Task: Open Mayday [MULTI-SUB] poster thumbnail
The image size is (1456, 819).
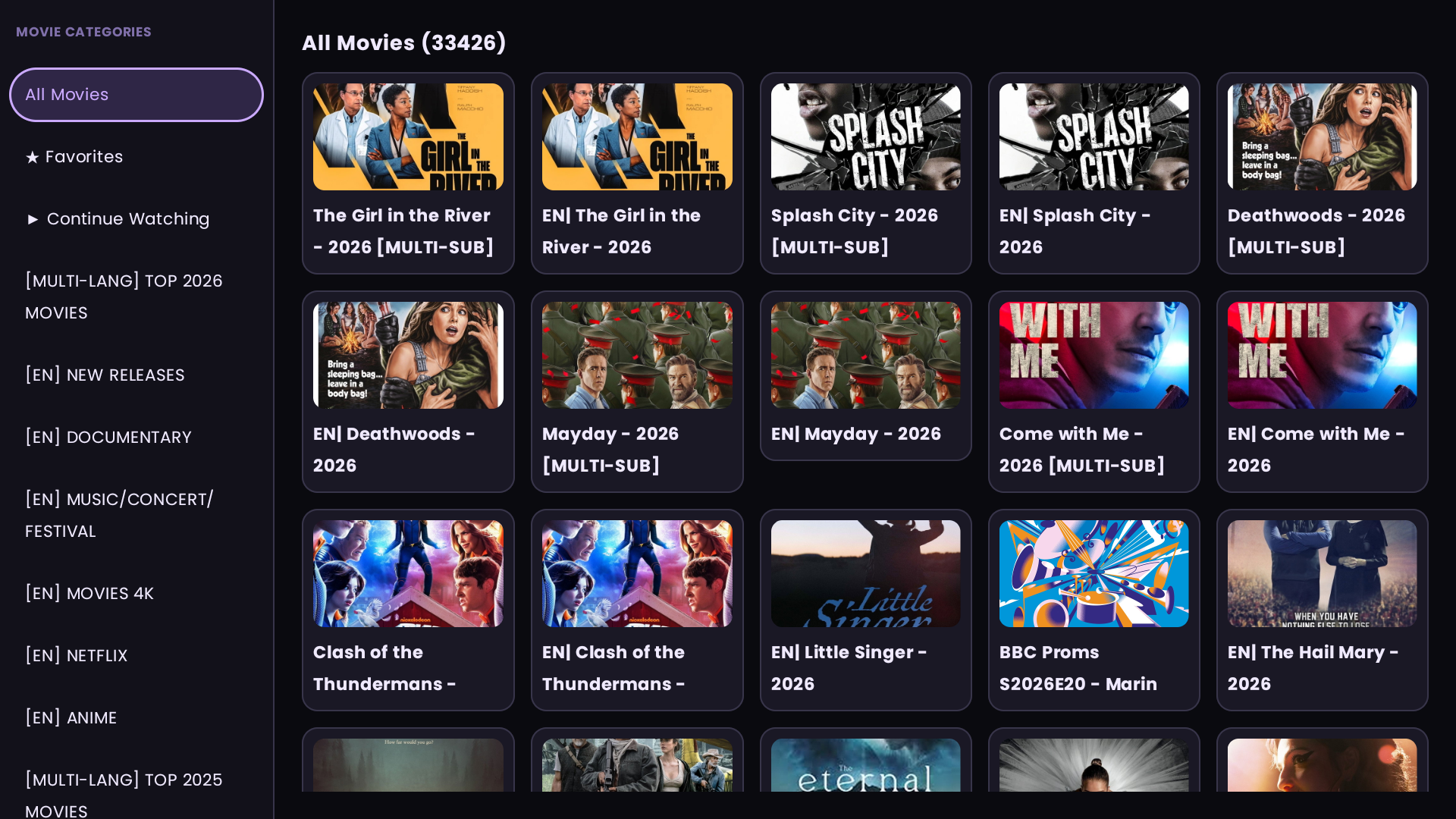Action: 637,355
